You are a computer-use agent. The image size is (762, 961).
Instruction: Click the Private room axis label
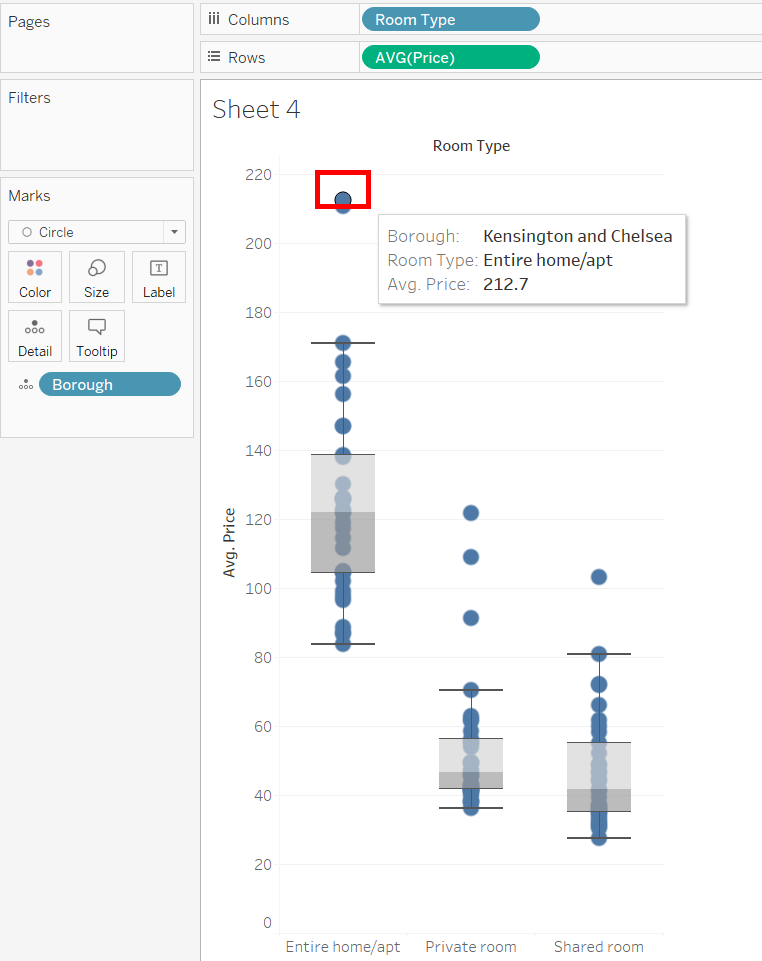coord(471,946)
